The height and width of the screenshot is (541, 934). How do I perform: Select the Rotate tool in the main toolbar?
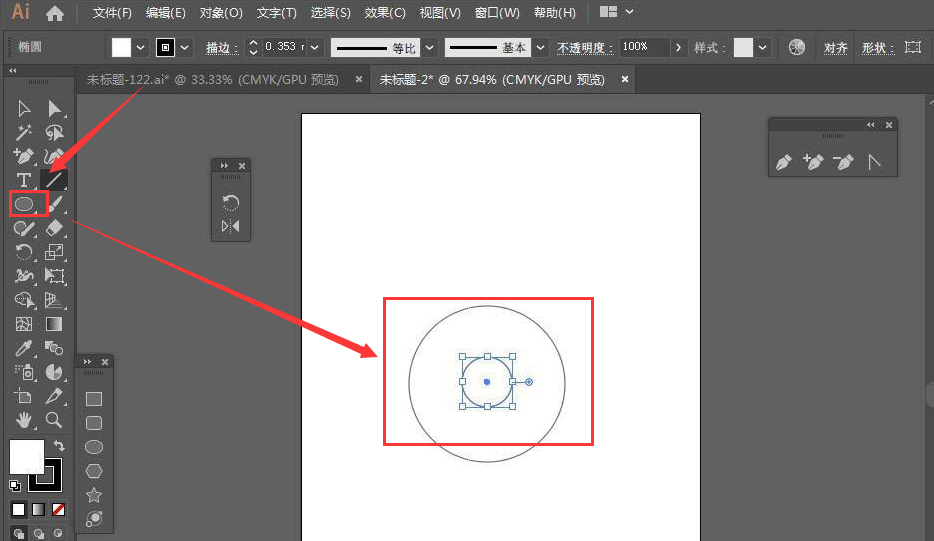coord(24,252)
